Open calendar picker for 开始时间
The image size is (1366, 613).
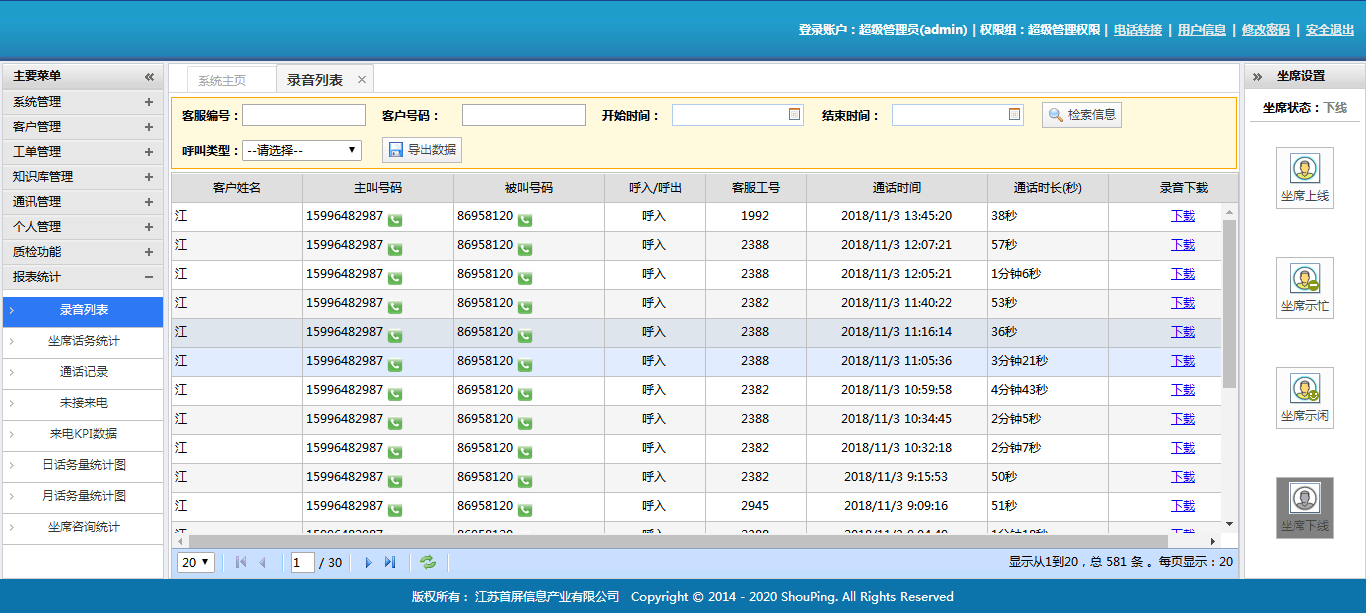point(795,114)
